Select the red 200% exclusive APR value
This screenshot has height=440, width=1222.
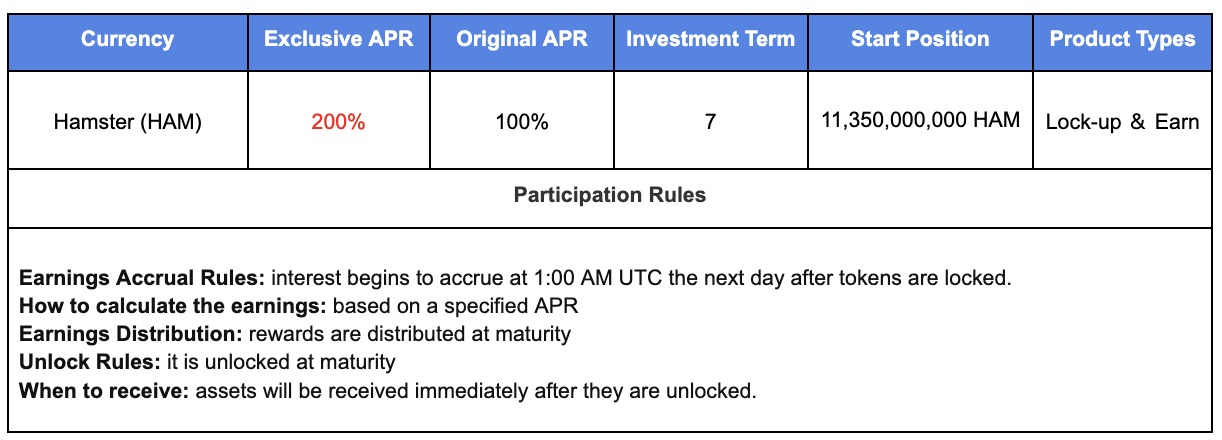pos(338,123)
